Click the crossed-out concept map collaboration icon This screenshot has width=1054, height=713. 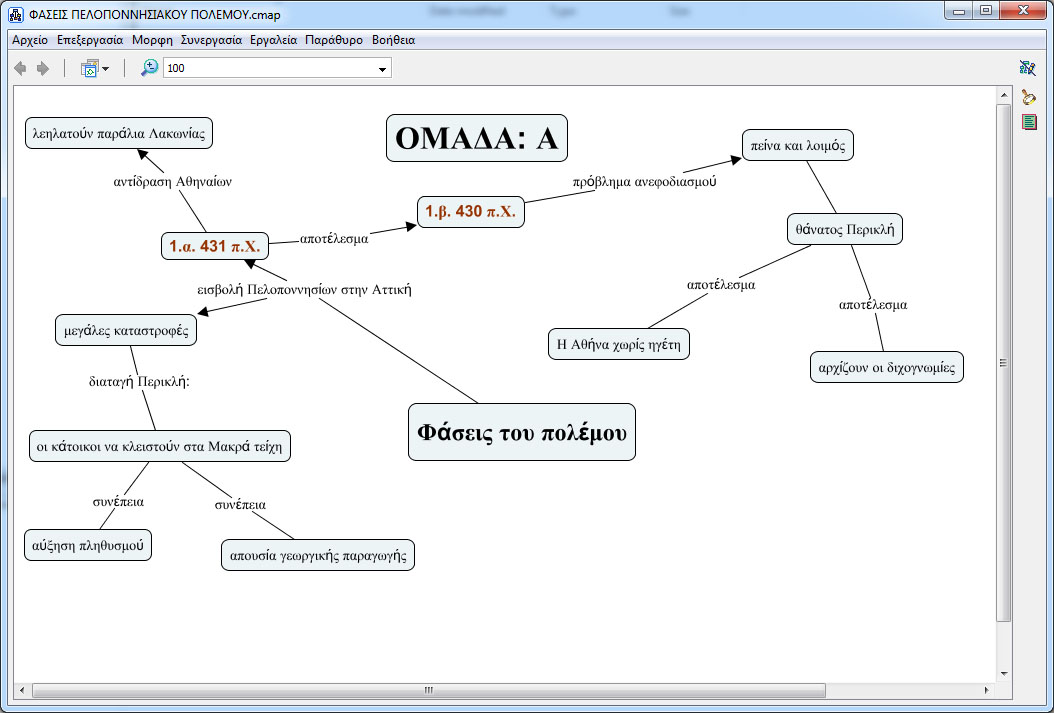click(x=1027, y=68)
